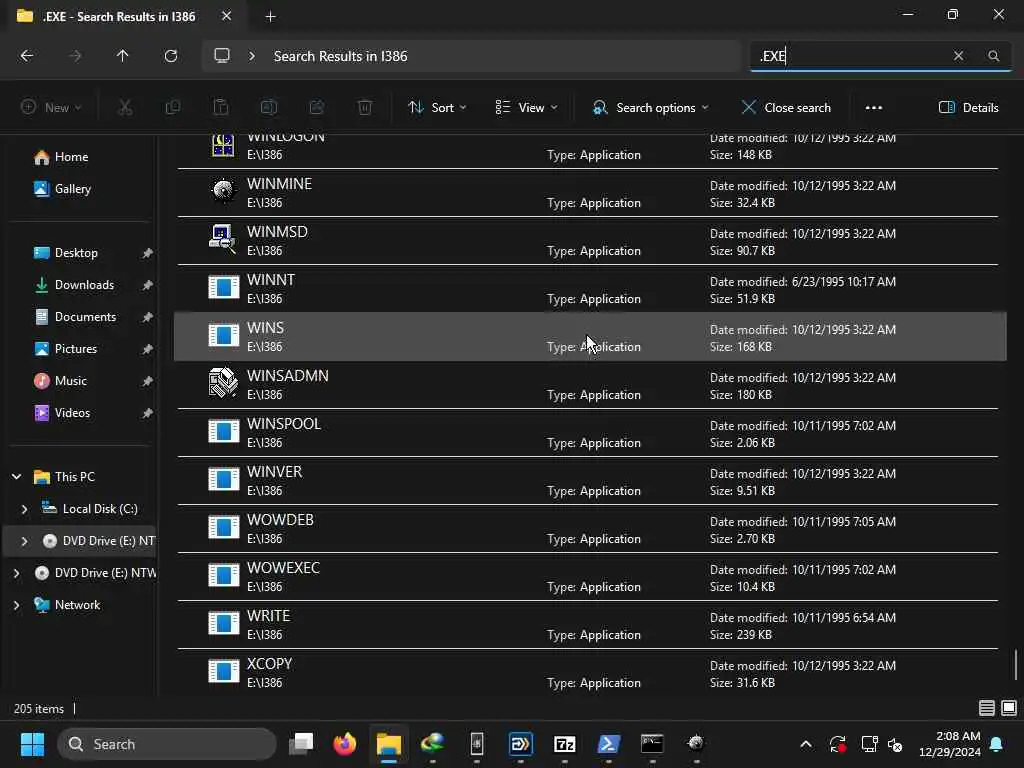Close the .EXE Search Results tab
Screen dimensions: 1024x768
click(226, 16)
